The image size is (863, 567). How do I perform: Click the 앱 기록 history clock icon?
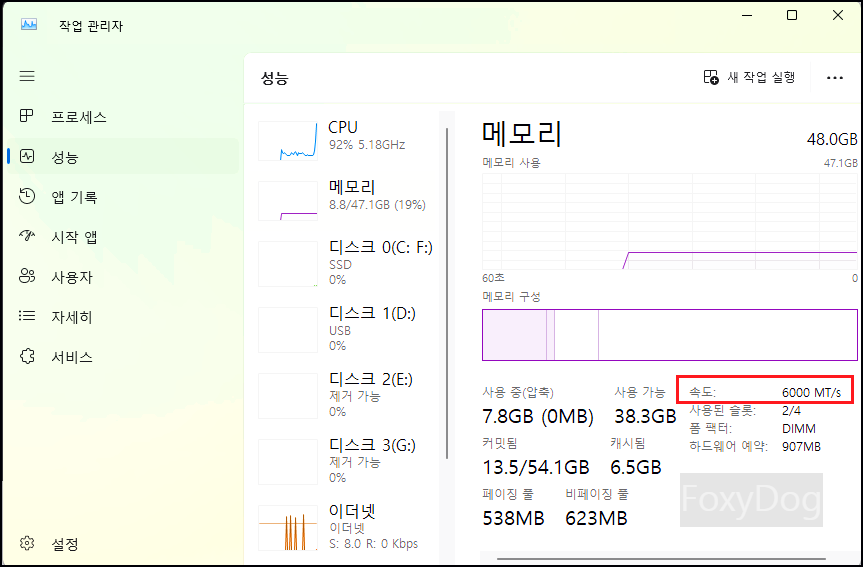[27, 196]
